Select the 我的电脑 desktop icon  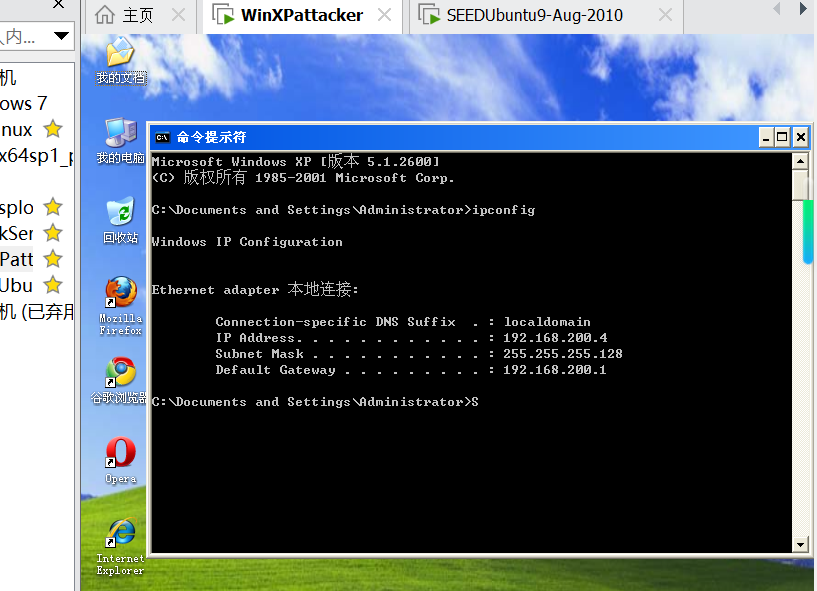(120, 141)
